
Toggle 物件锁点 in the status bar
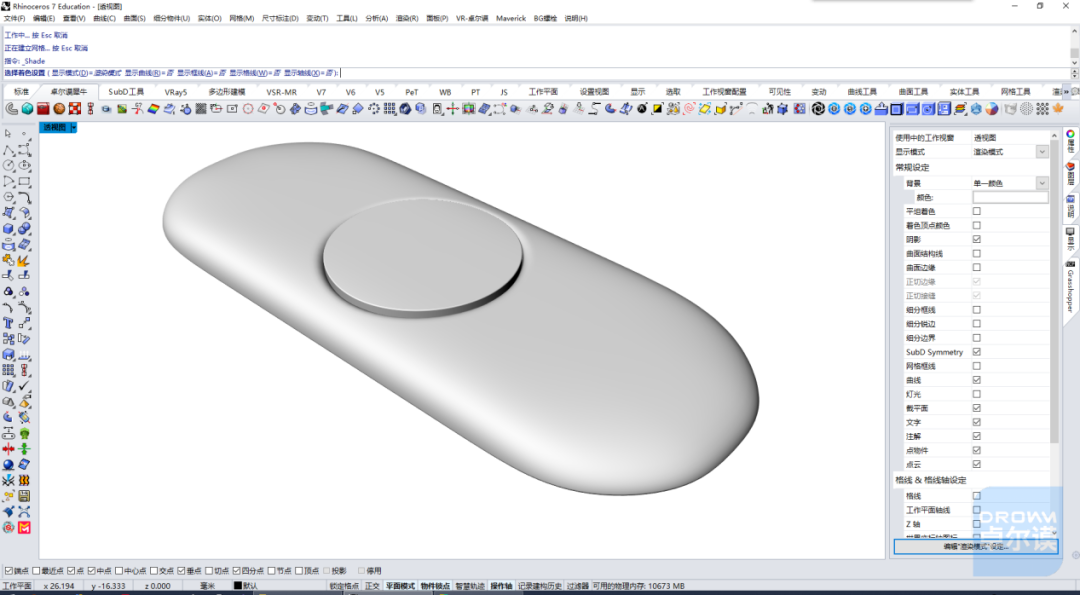(435, 586)
